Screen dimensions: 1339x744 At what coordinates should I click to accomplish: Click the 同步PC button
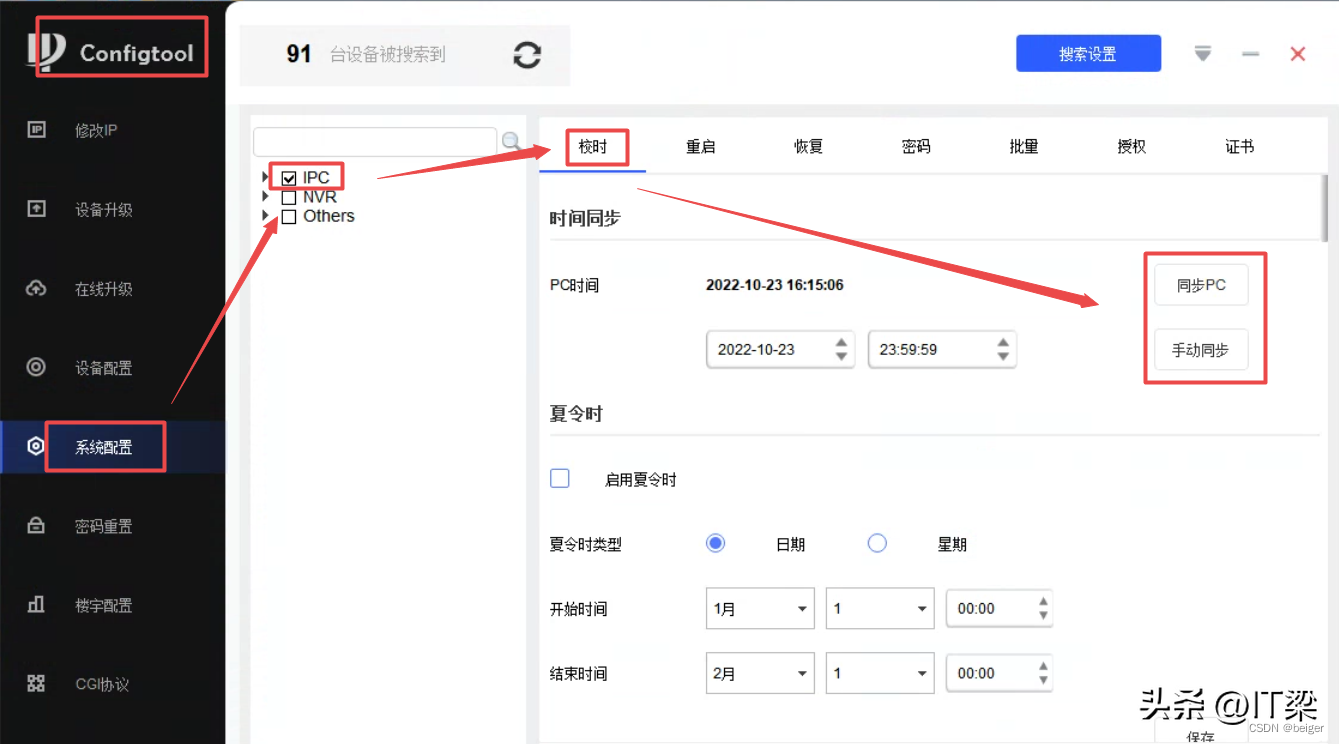click(x=1201, y=285)
